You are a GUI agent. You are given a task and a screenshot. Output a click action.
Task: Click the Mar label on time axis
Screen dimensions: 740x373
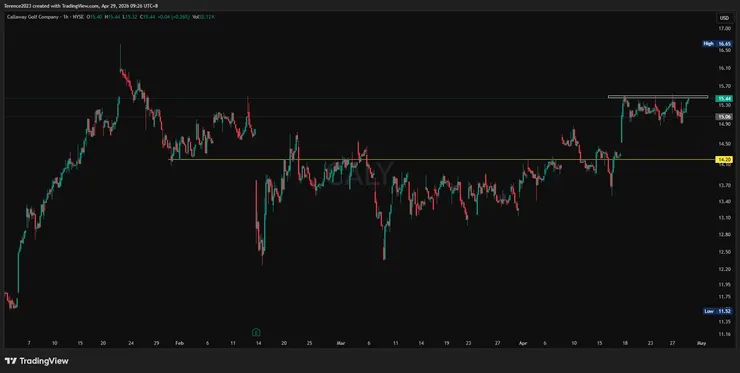pyautogui.click(x=341, y=343)
